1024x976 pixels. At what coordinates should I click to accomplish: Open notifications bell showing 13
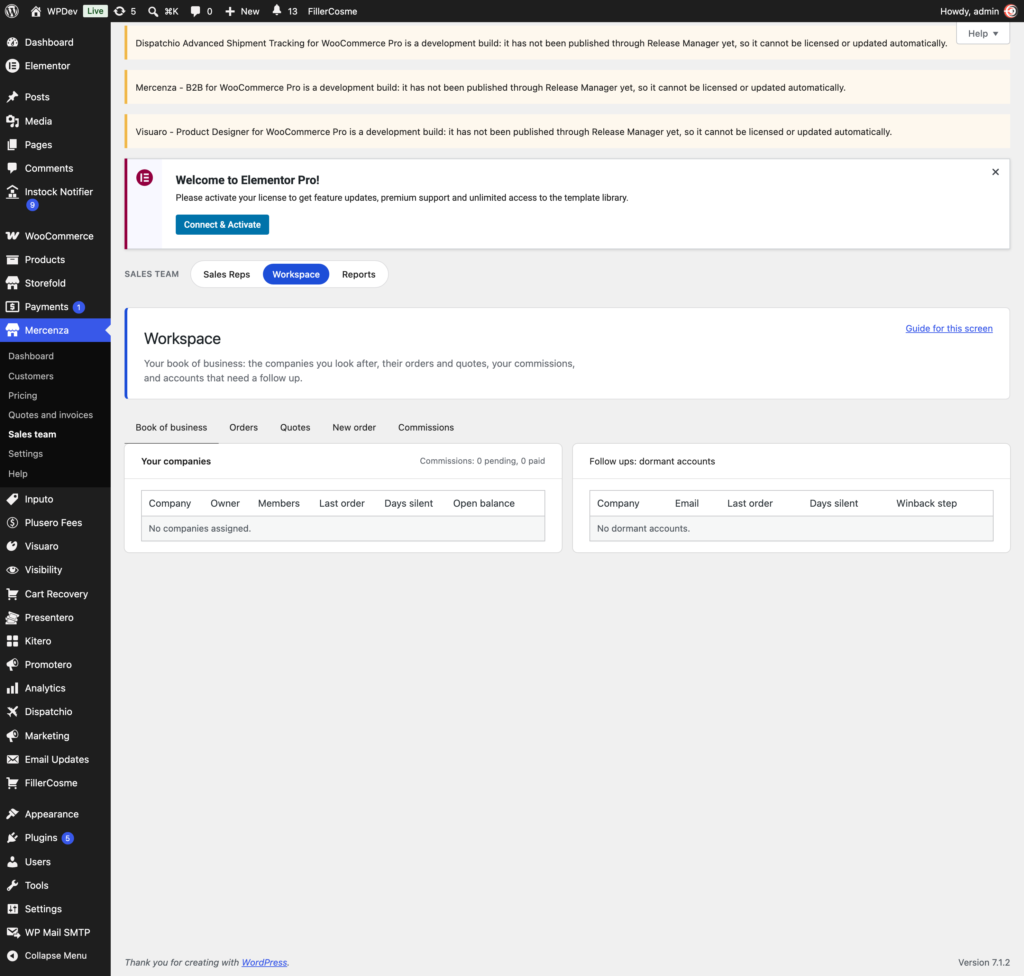click(x=277, y=10)
